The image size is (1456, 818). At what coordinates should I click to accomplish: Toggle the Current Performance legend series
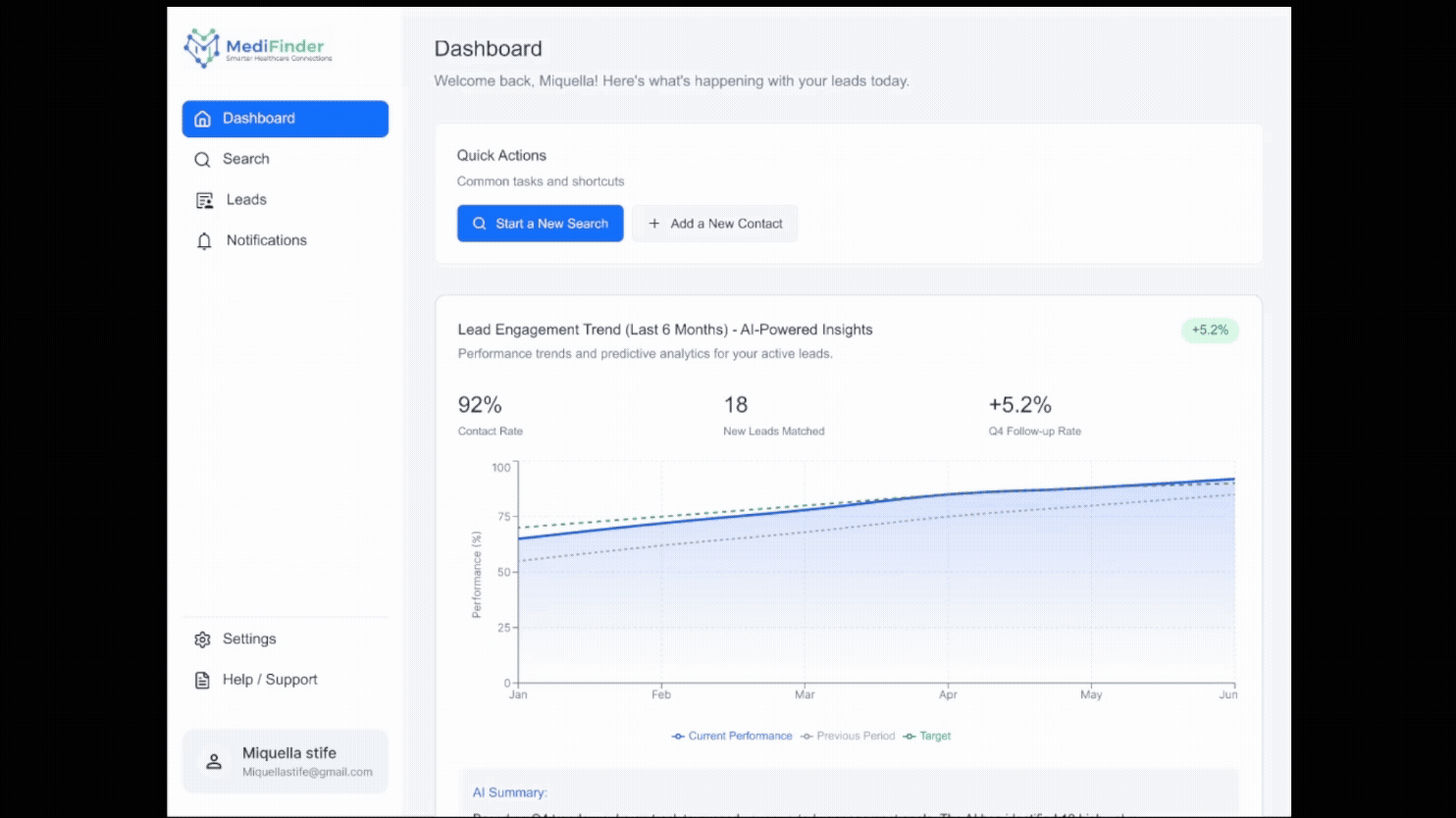tap(732, 736)
